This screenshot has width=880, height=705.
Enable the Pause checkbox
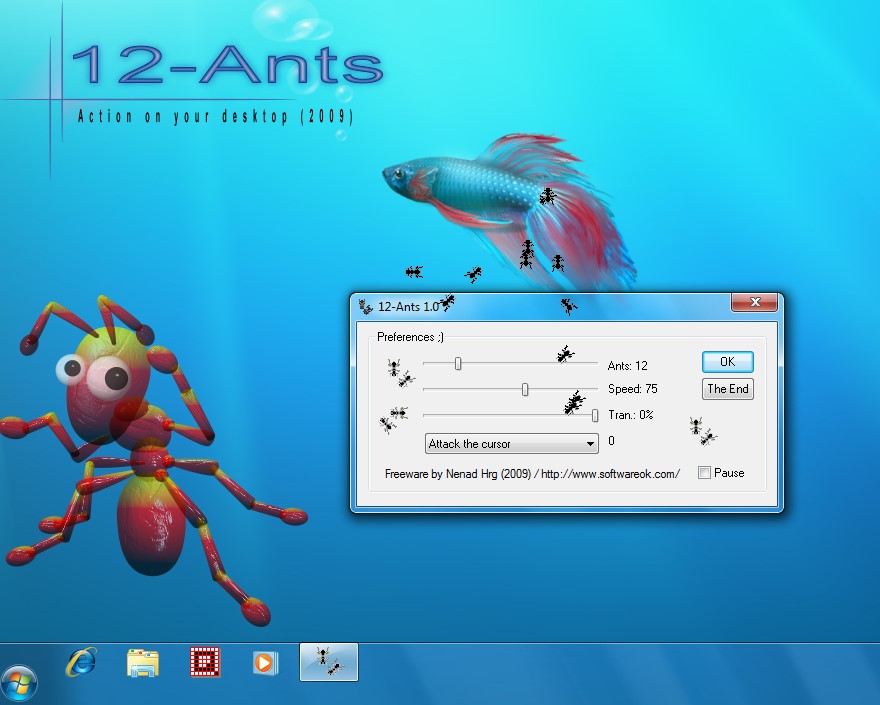click(x=704, y=473)
